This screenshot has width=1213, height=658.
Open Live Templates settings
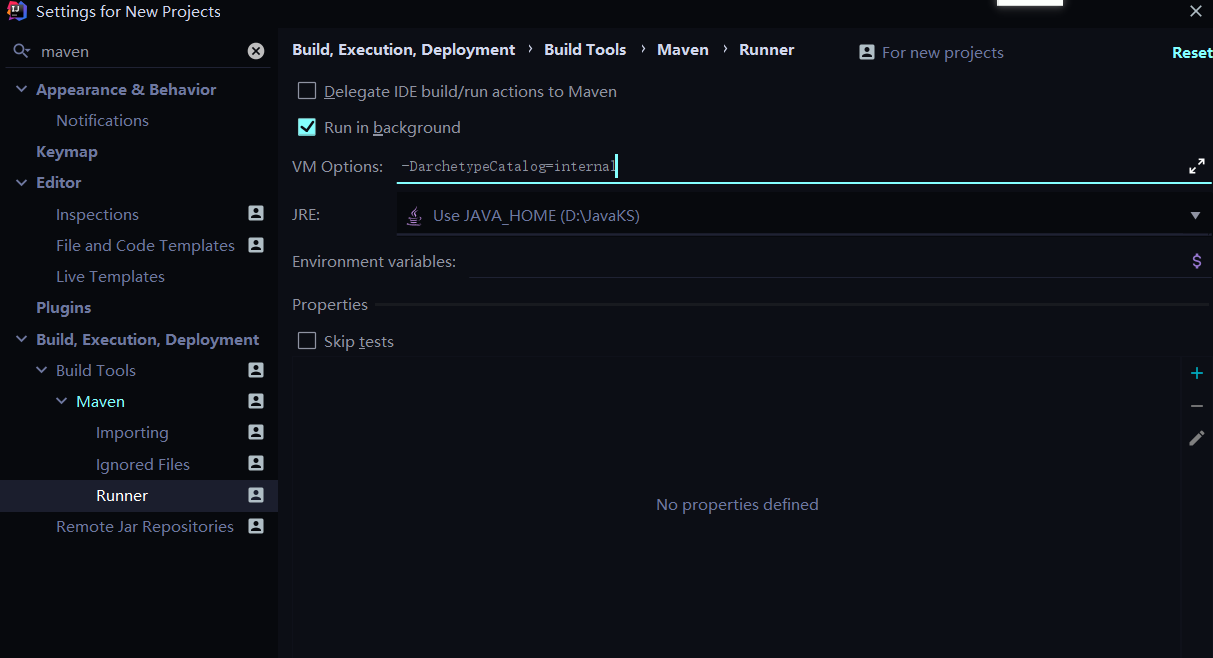(110, 276)
